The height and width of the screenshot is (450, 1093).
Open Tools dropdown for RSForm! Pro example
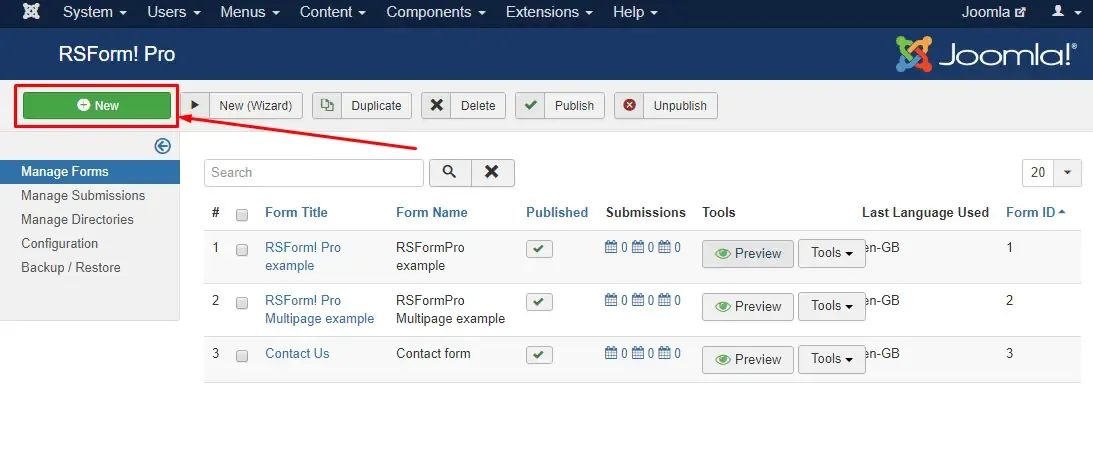click(832, 253)
